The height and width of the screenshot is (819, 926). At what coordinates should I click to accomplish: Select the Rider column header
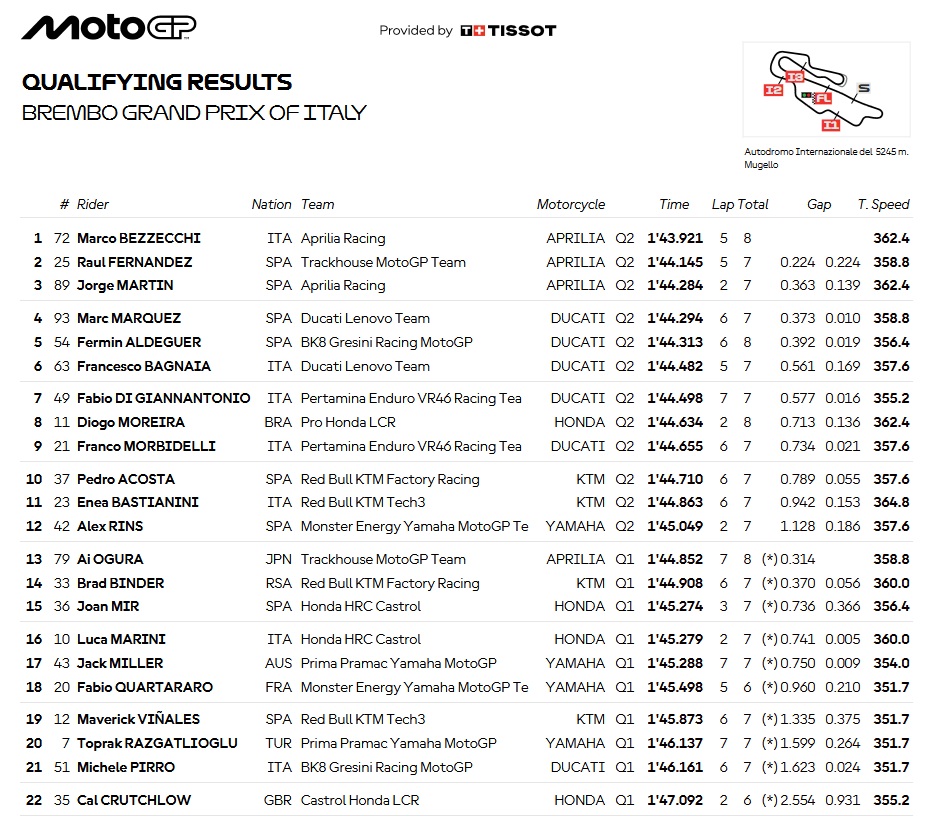[93, 204]
